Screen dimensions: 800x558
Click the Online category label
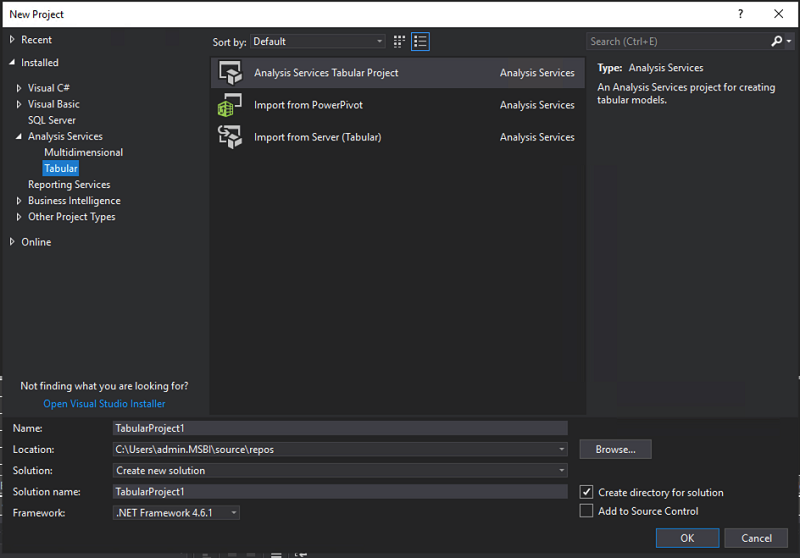click(x=36, y=242)
